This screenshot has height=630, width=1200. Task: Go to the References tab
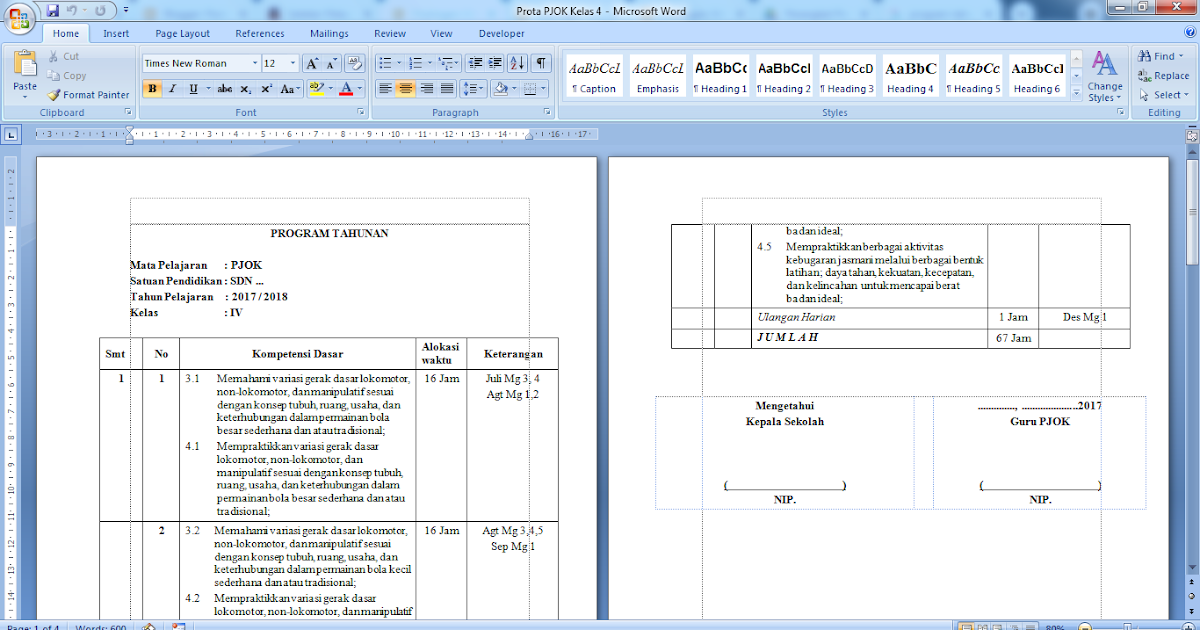[x=260, y=33]
